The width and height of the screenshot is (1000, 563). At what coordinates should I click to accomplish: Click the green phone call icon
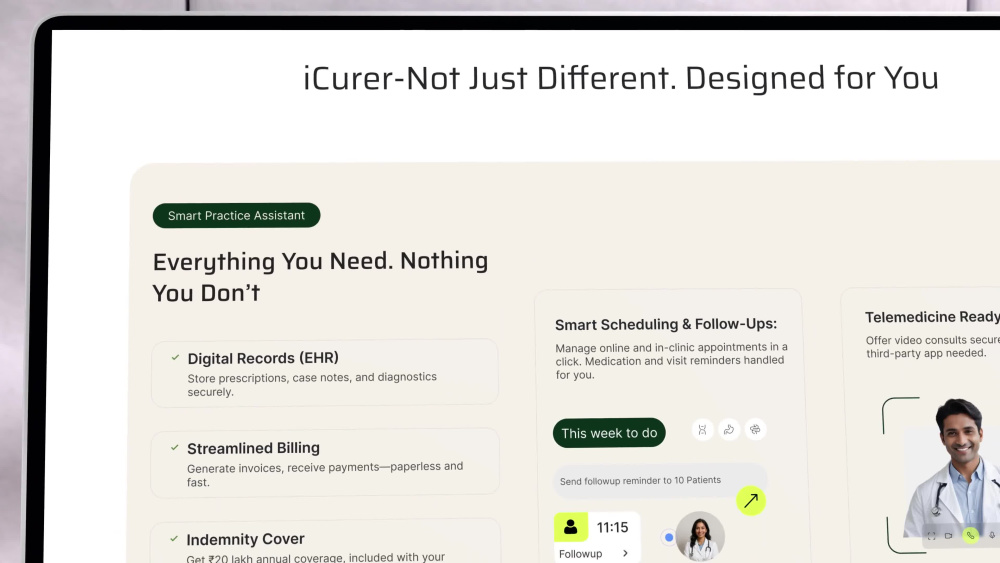(970, 536)
